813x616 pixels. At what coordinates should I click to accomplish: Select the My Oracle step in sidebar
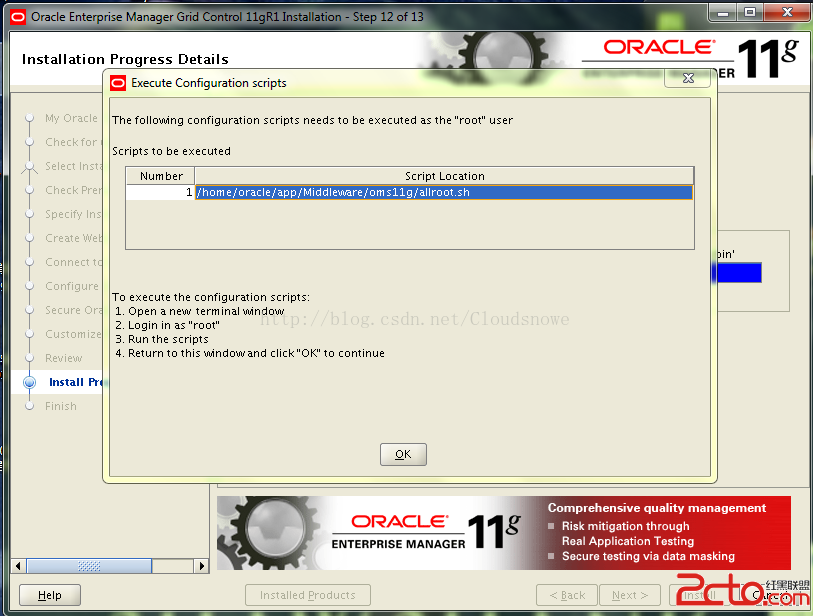point(71,118)
